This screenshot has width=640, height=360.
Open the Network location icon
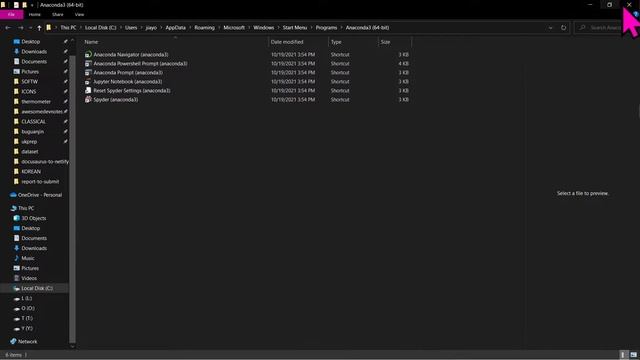[13, 341]
